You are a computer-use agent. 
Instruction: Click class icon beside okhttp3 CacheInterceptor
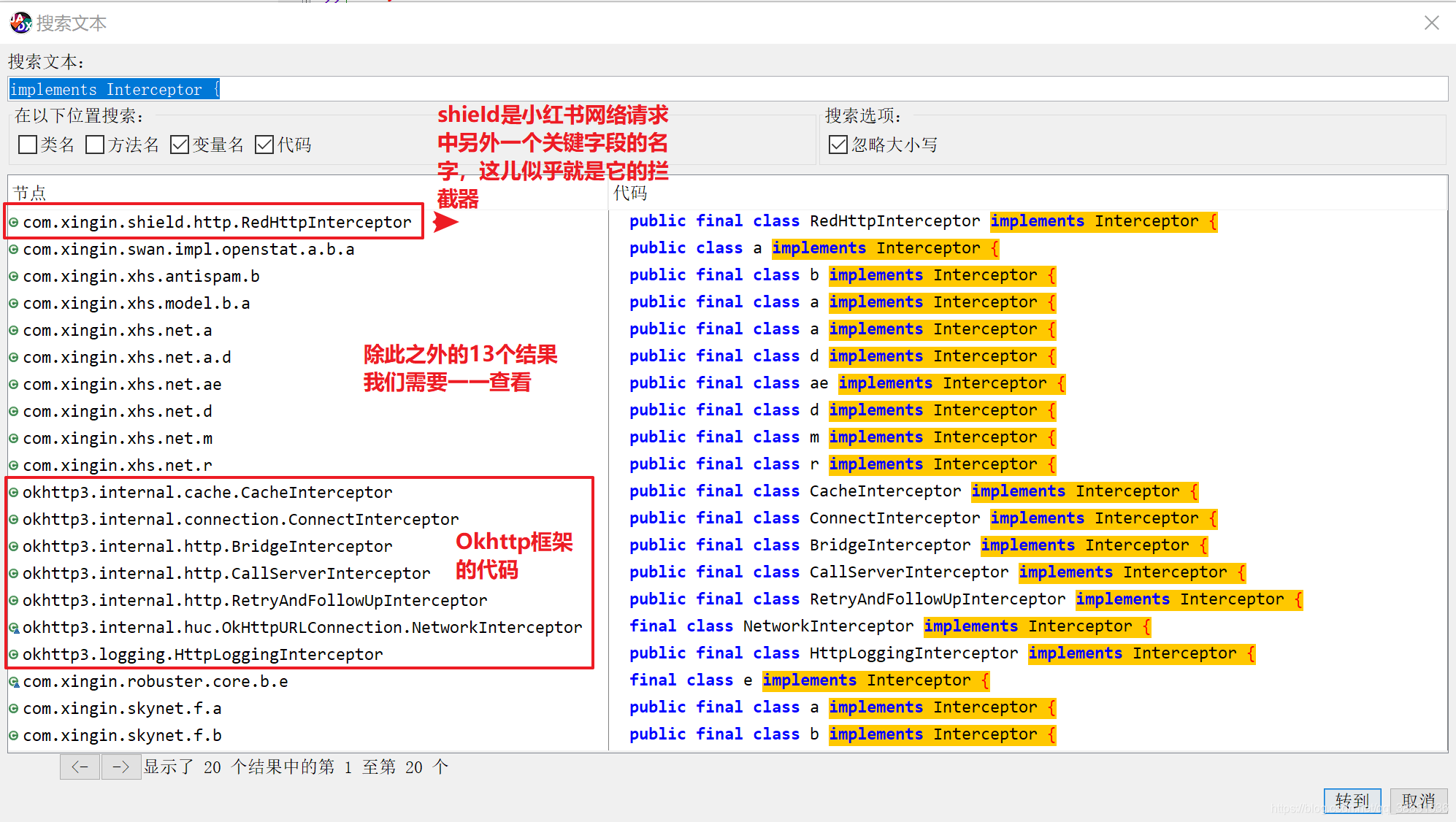(14, 493)
